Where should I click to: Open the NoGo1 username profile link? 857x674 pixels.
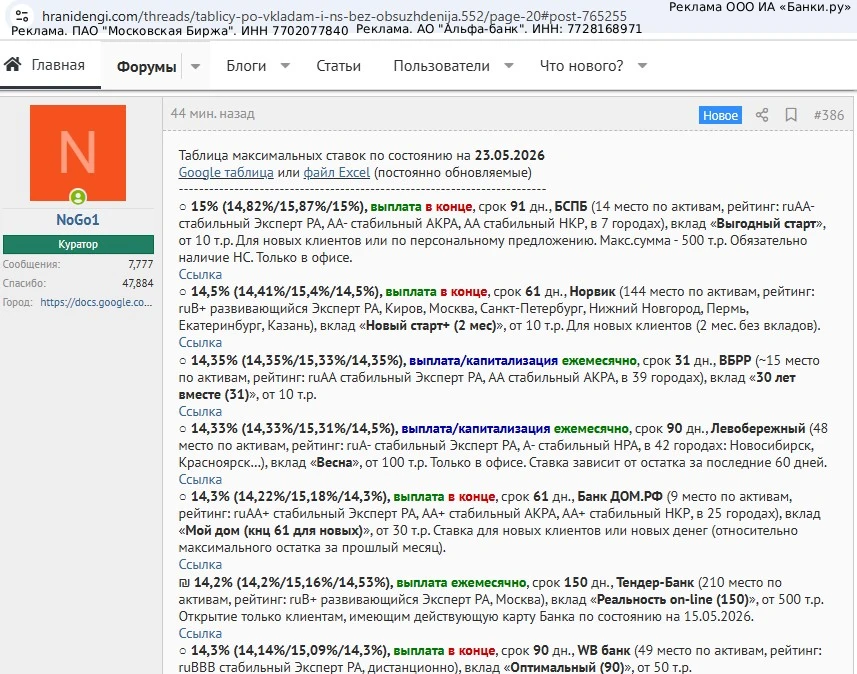tap(78, 220)
